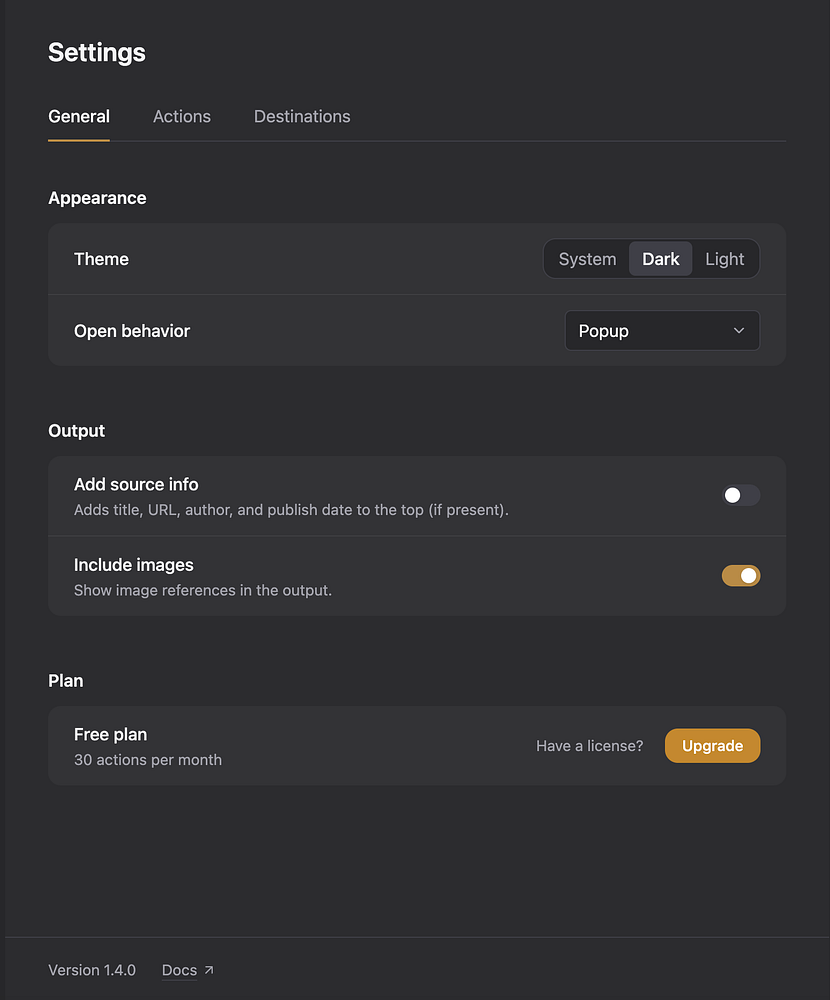830x1000 pixels.
Task: Select the Dark theme option
Action: pyautogui.click(x=660, y=259)
